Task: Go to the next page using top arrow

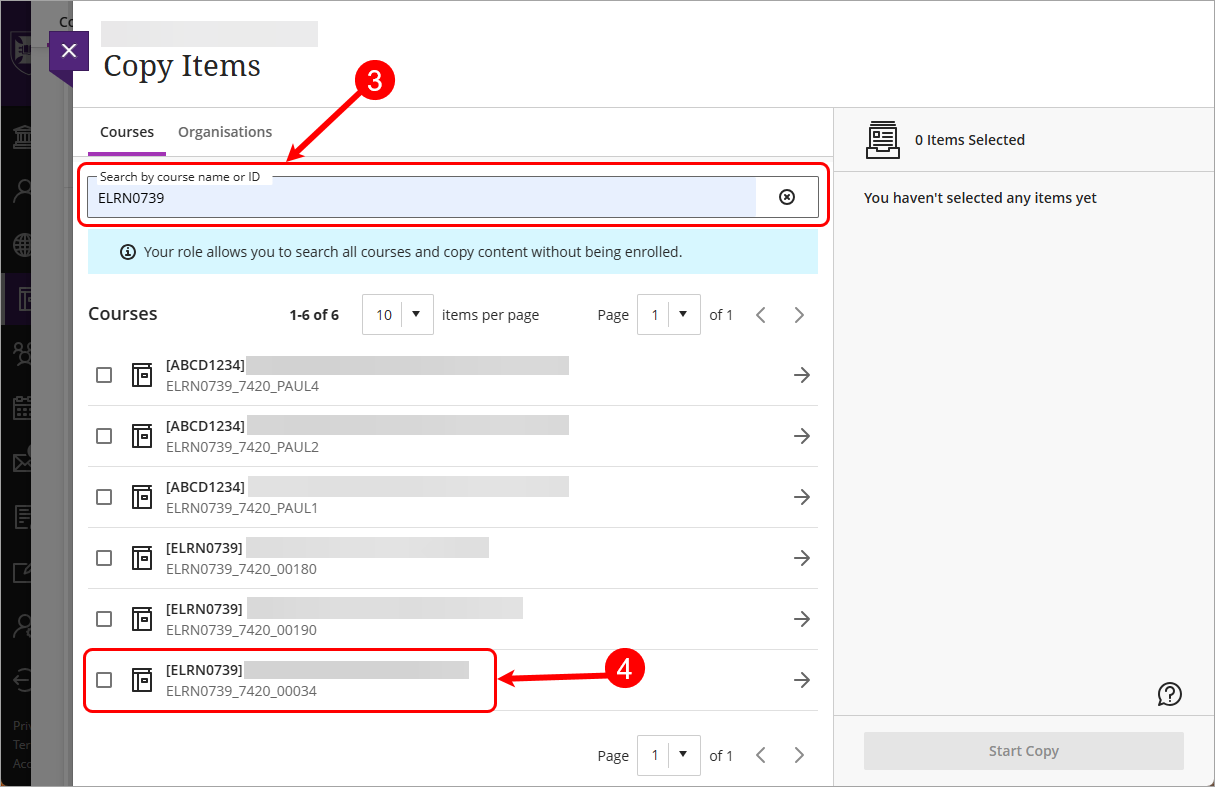Action: (799, 315)
